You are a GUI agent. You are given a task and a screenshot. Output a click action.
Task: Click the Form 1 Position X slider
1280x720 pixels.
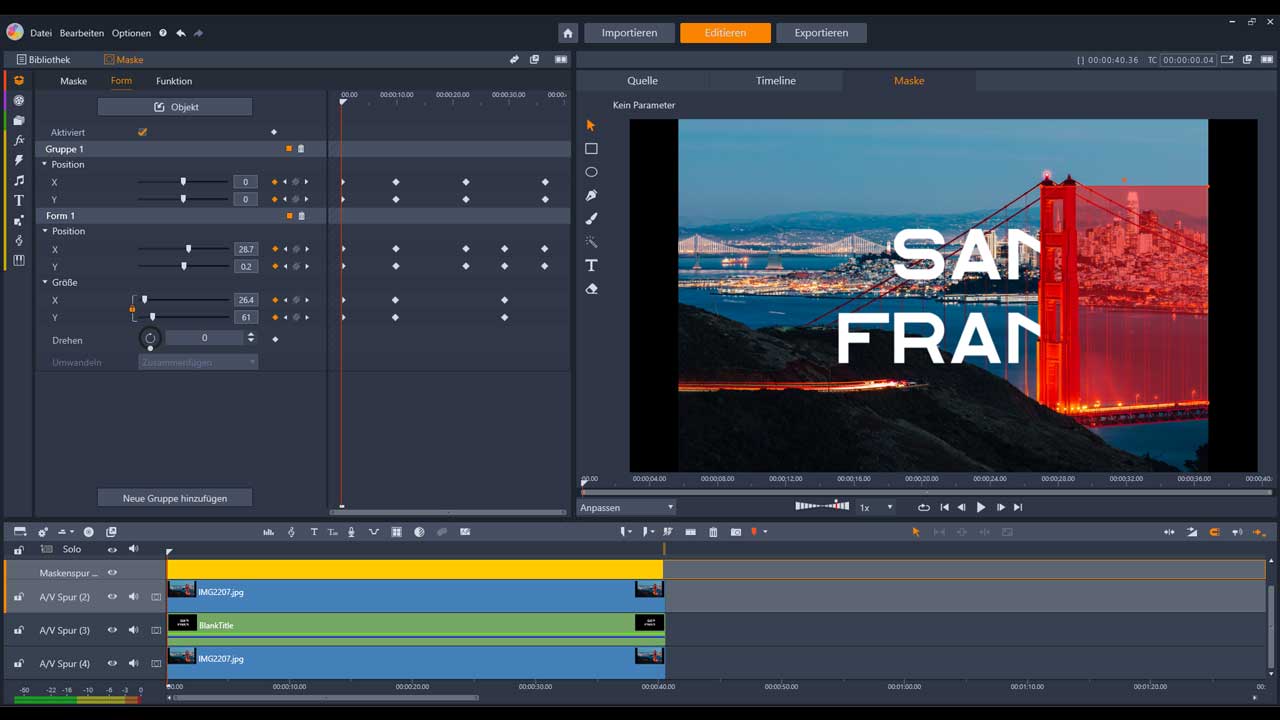tap(184, 249)
